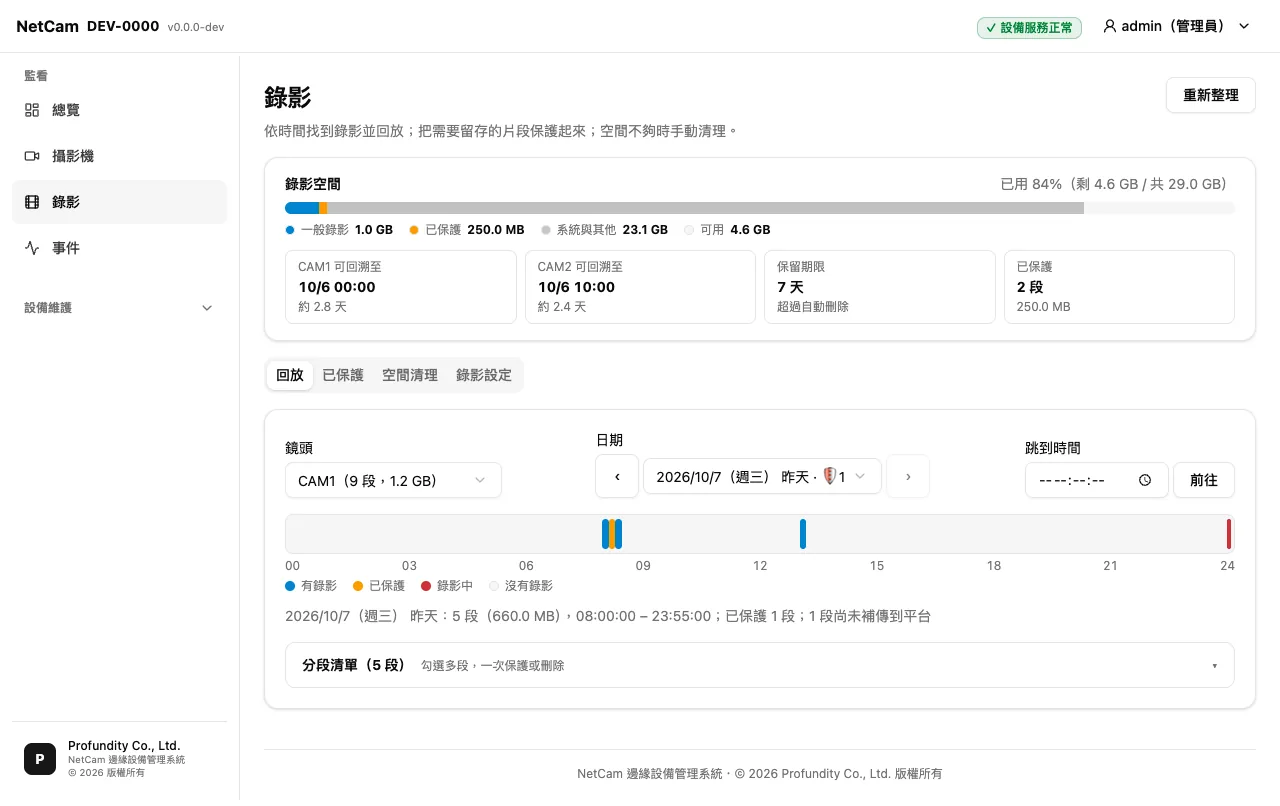Switch to the 已保護 tab

pos(343,375)
